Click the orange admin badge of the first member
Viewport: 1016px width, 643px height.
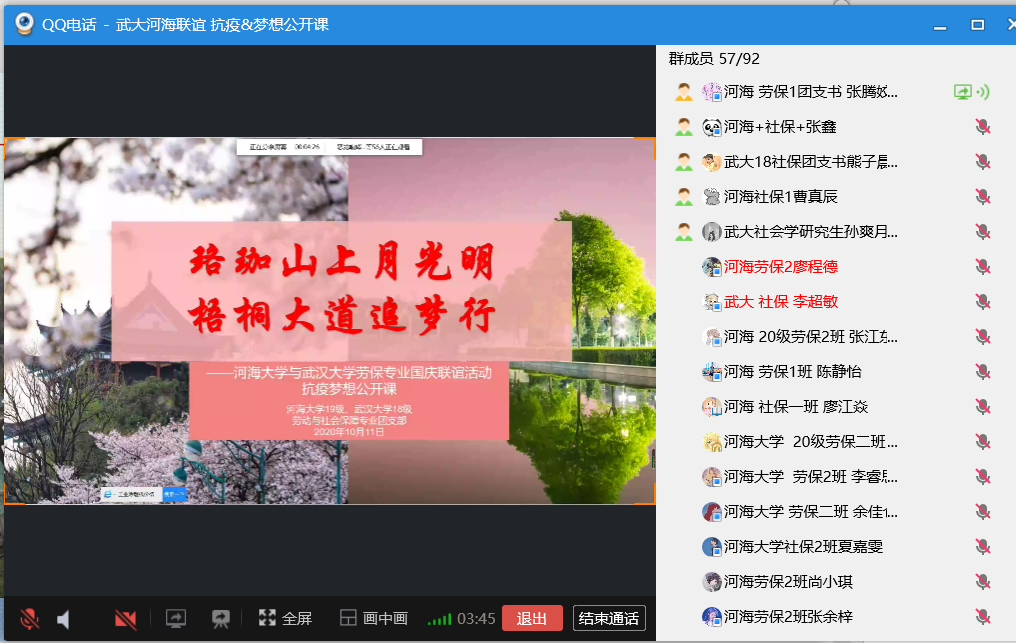pos(684,92)
